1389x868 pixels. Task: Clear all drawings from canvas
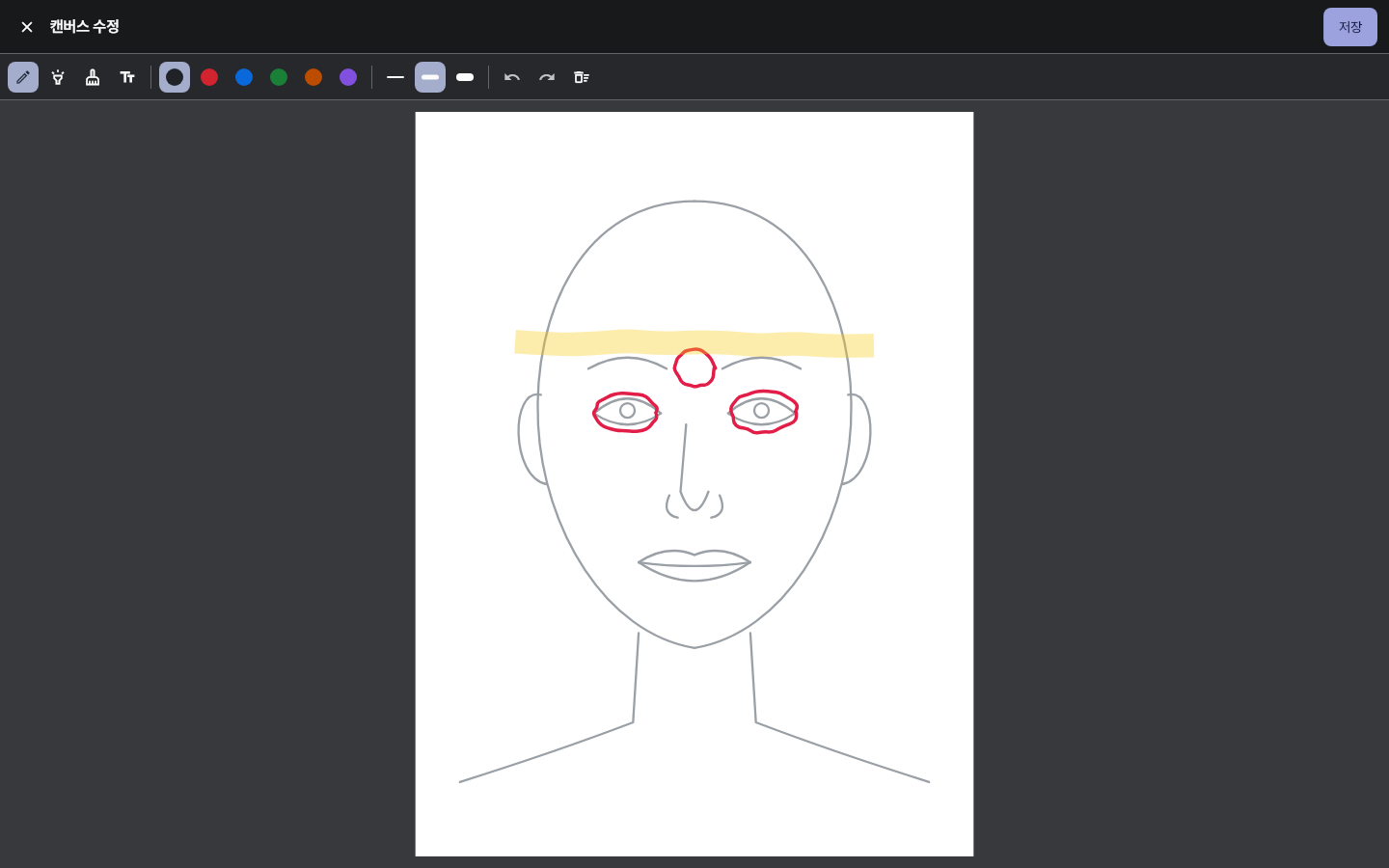pos(582,77)
